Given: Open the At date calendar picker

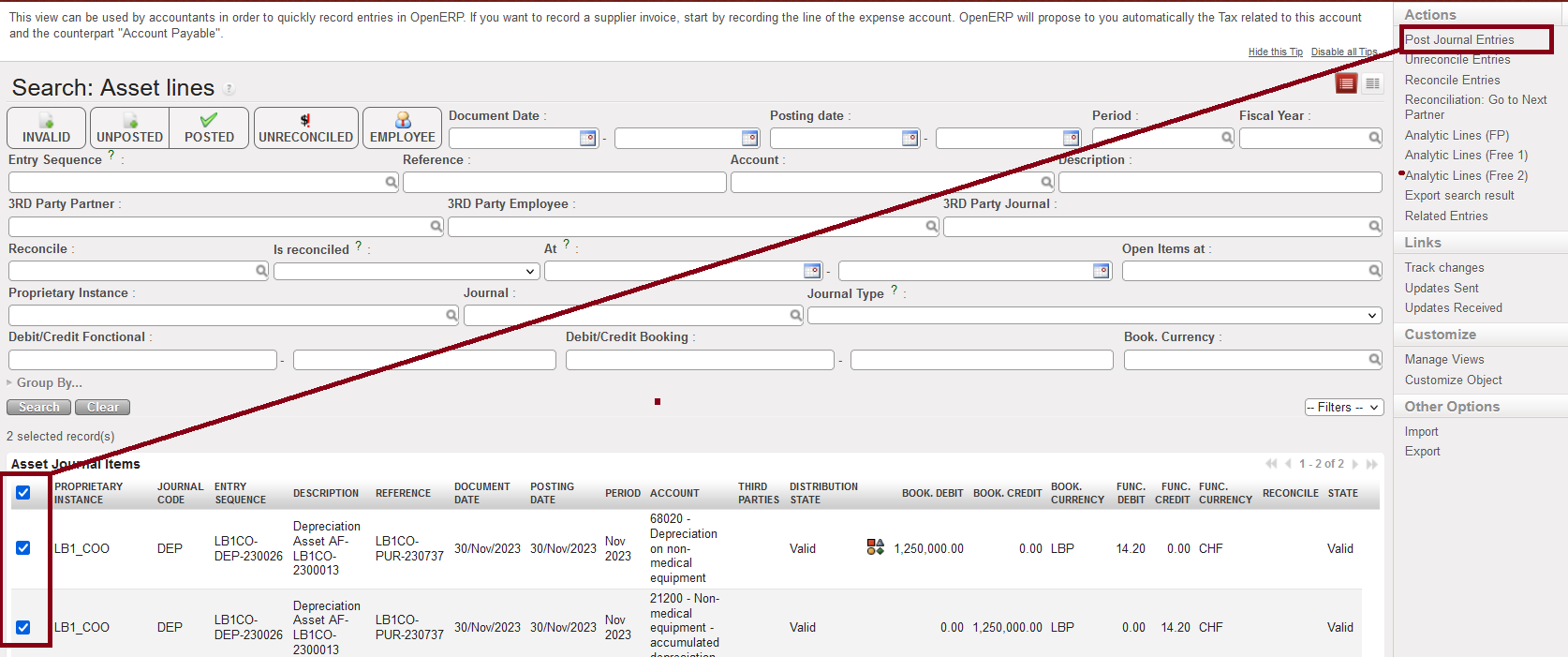Looking at the screenshot, I should [813, 271].
